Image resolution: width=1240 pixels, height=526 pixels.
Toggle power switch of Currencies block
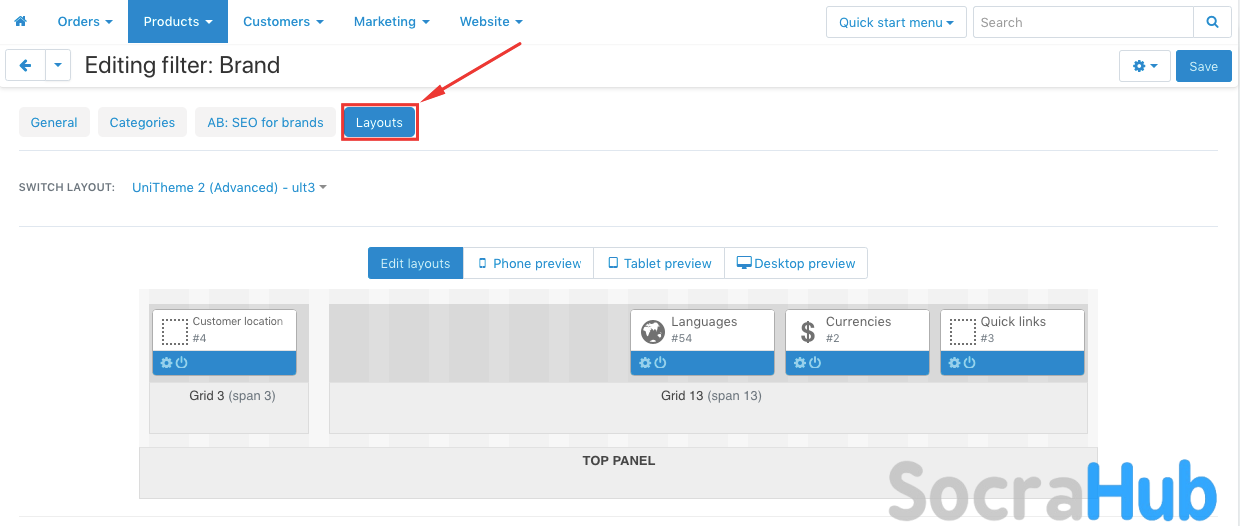pyautogui.click(x=815, y=363)
